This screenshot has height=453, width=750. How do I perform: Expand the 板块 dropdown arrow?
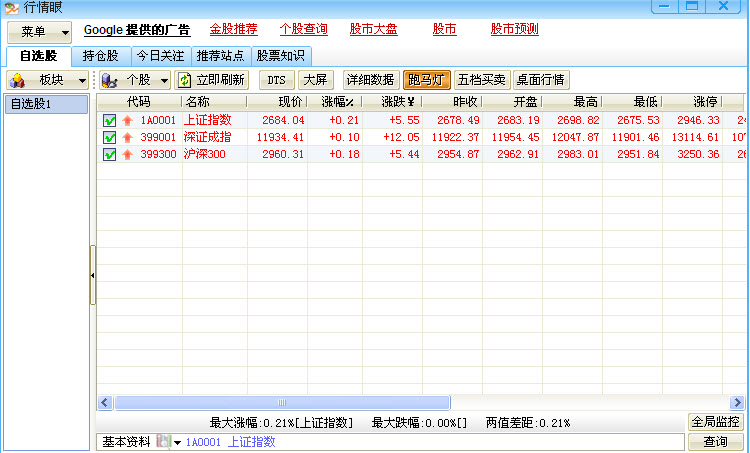(x=82, y=80)
